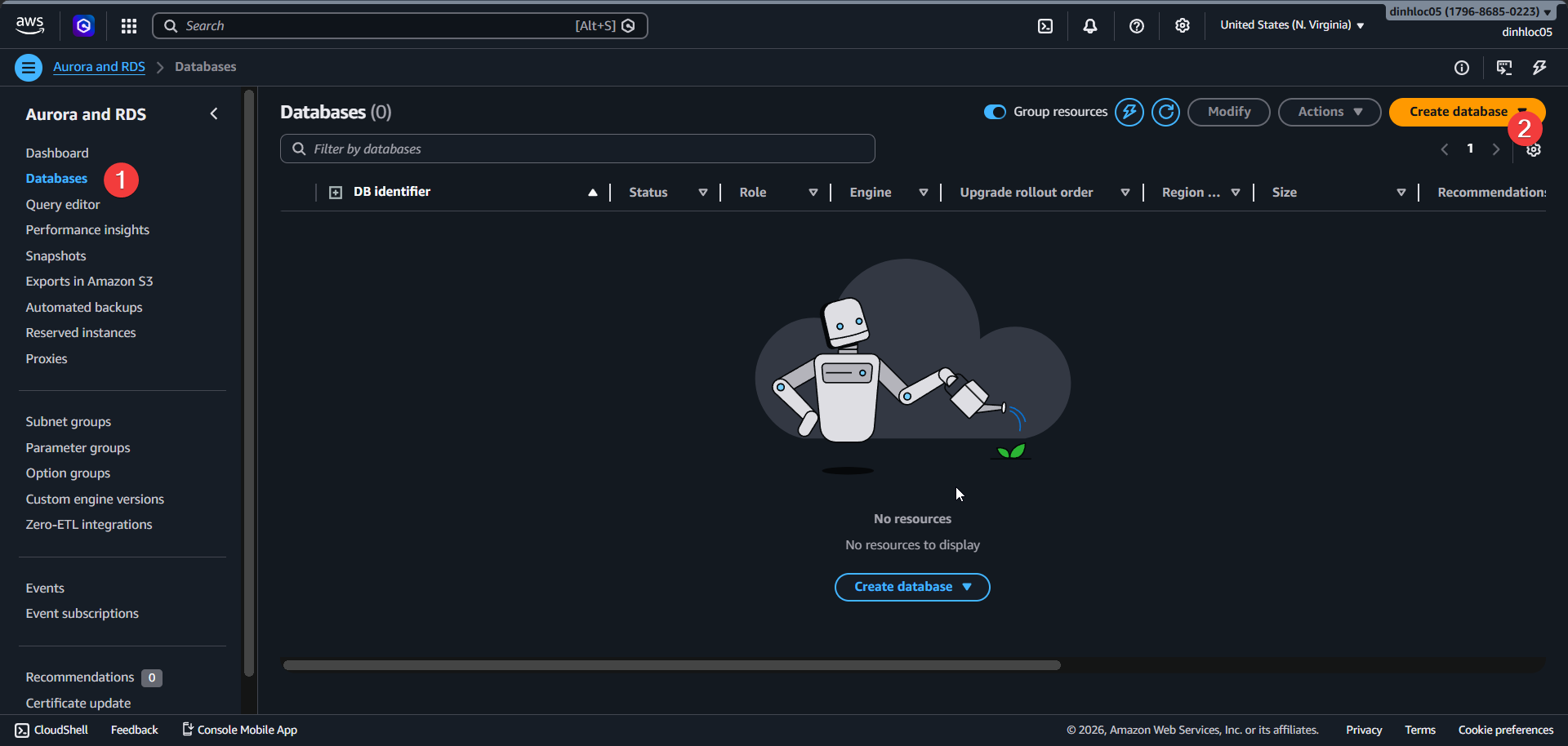Refresh the databases list

pyautogui.click(x=1165, y=112)
